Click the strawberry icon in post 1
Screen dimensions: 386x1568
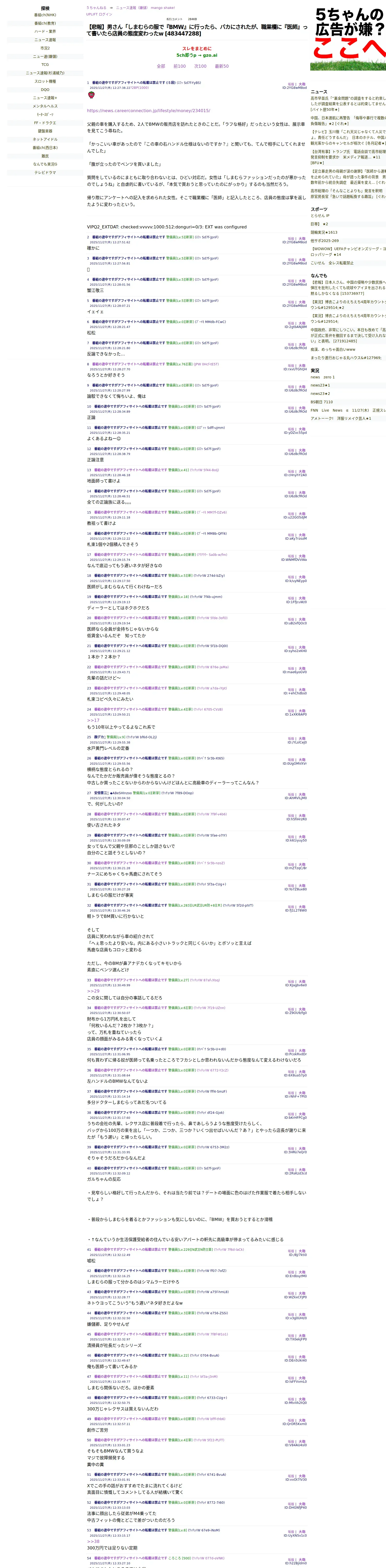[92, 95]
